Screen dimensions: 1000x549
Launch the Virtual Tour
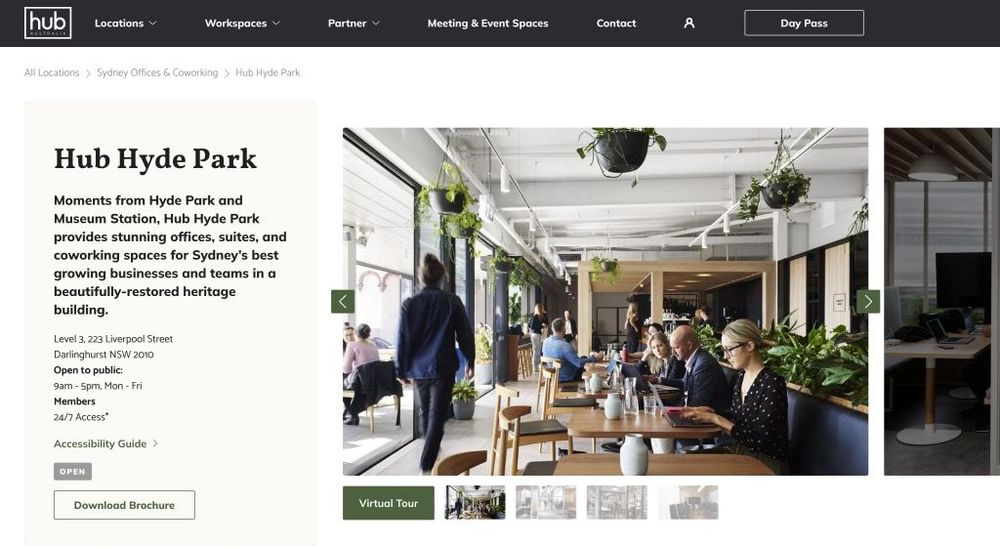point(388,503)
